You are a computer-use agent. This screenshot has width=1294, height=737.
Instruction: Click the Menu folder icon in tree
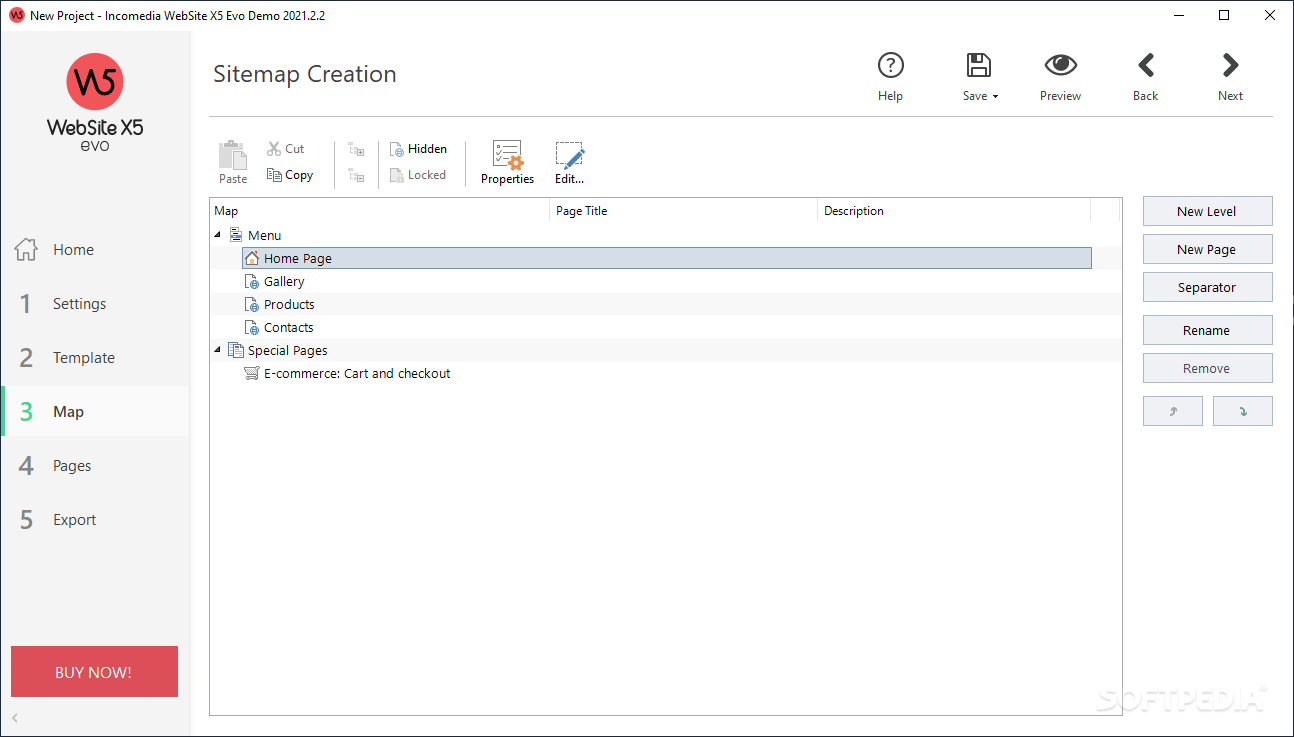(236, 235)
